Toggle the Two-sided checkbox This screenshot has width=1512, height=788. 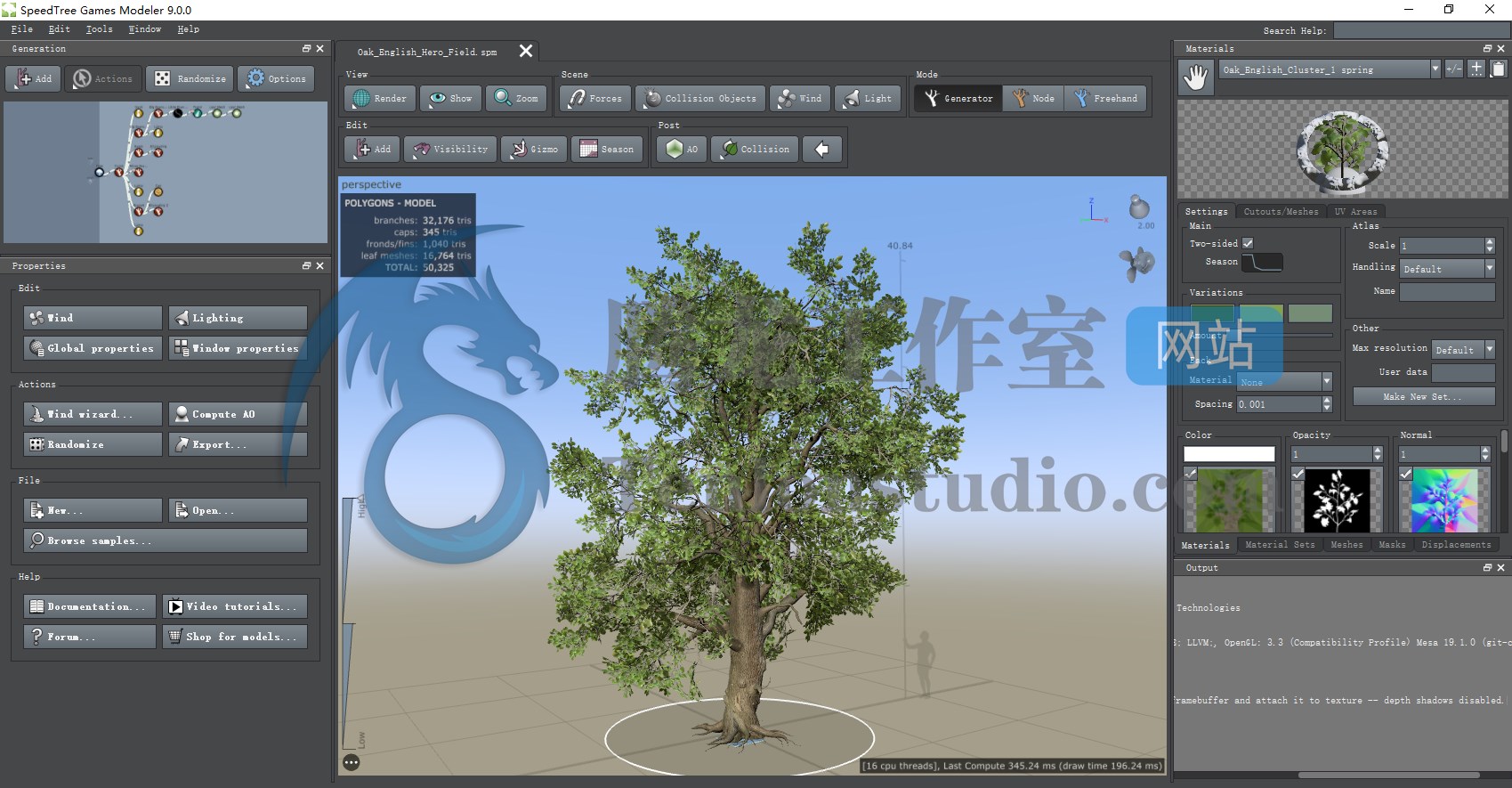pos(1248,243)
